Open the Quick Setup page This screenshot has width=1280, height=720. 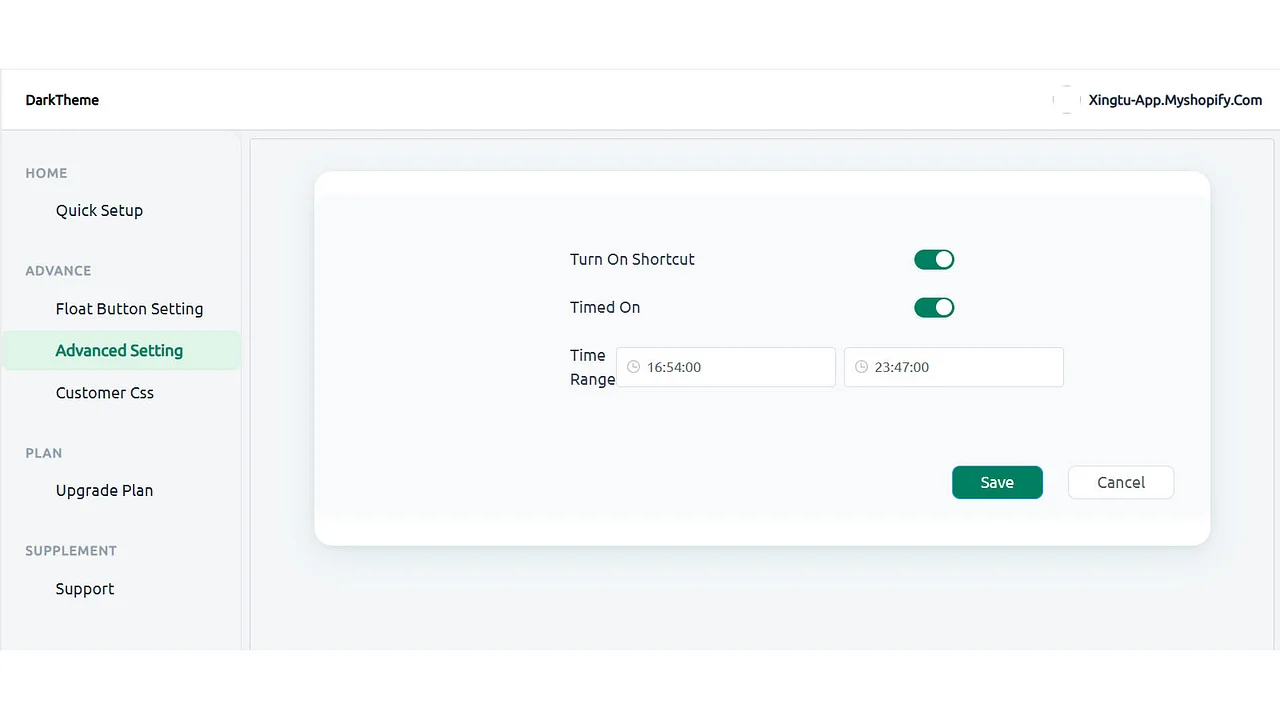tap(99, 210)
